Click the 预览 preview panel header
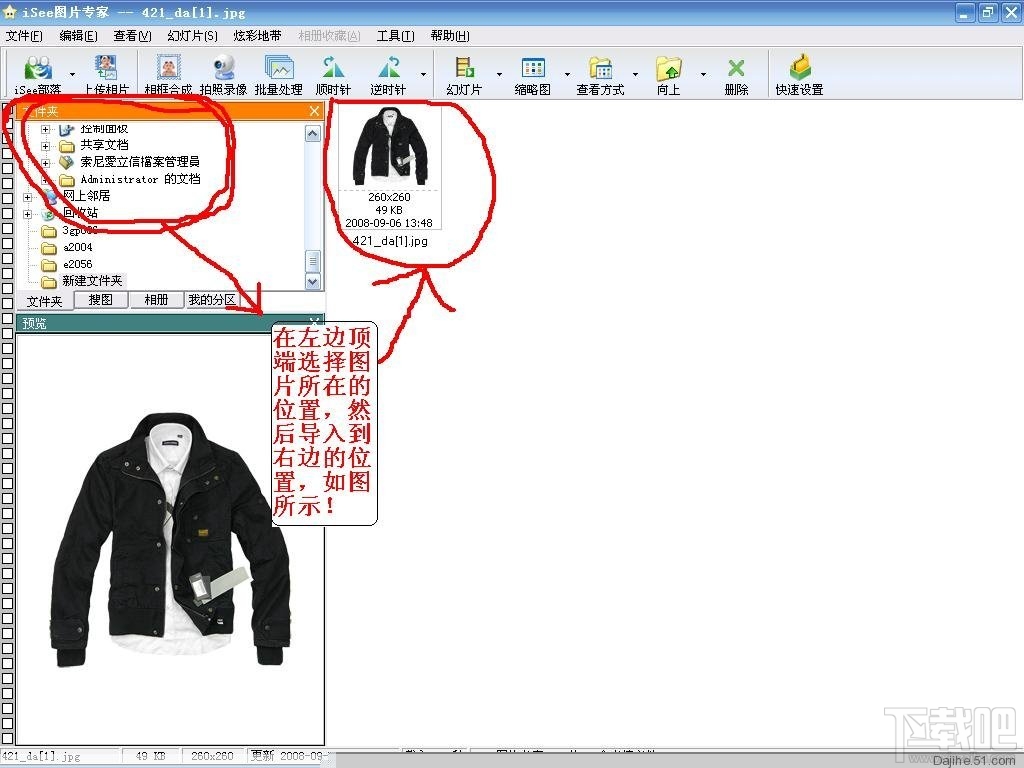 (170, 323)
